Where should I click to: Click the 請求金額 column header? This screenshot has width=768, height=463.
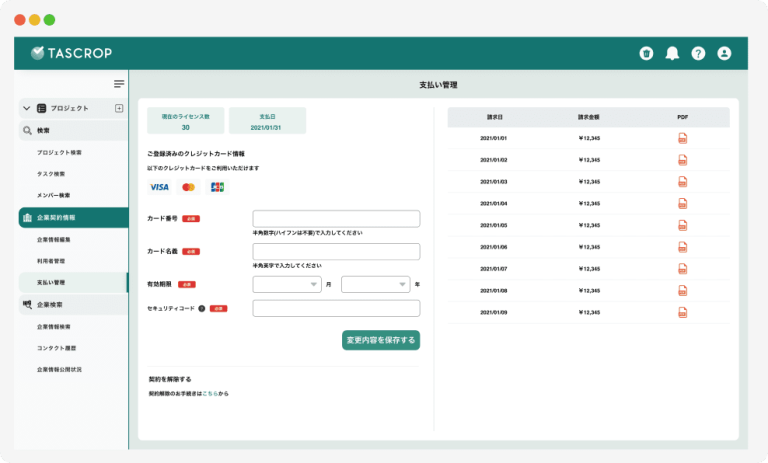point(588,117)
